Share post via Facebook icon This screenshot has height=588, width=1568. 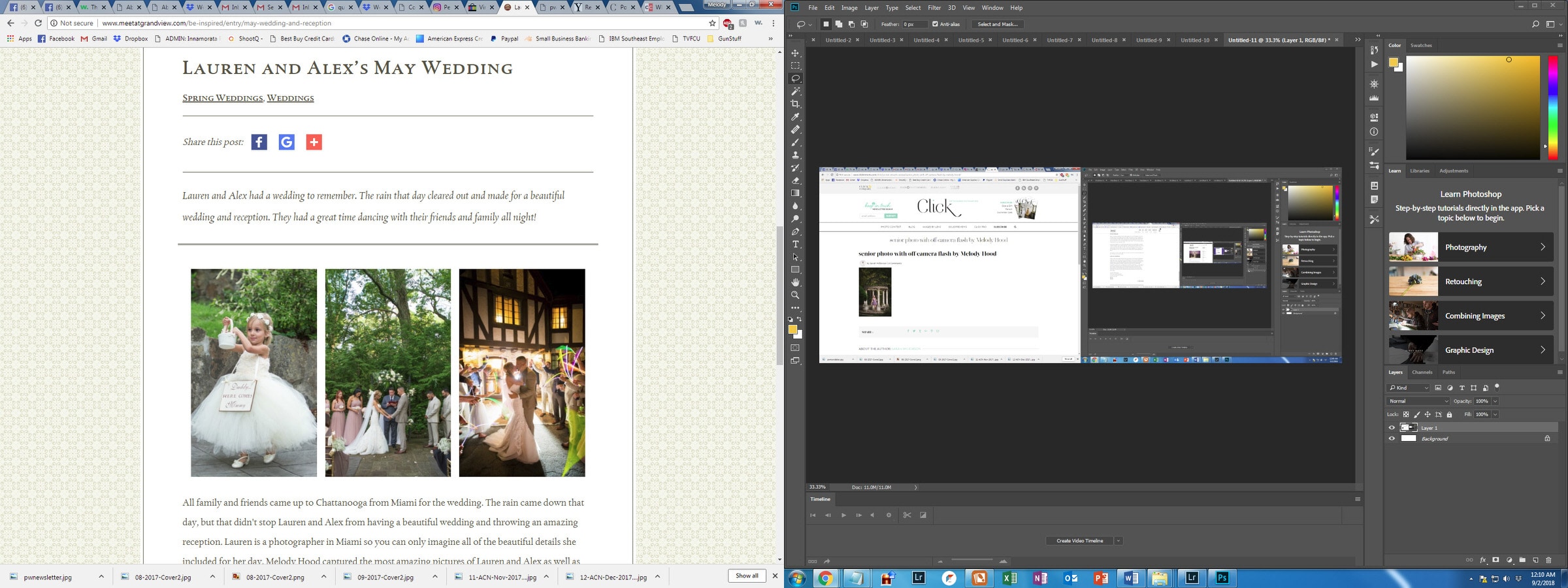259,142
